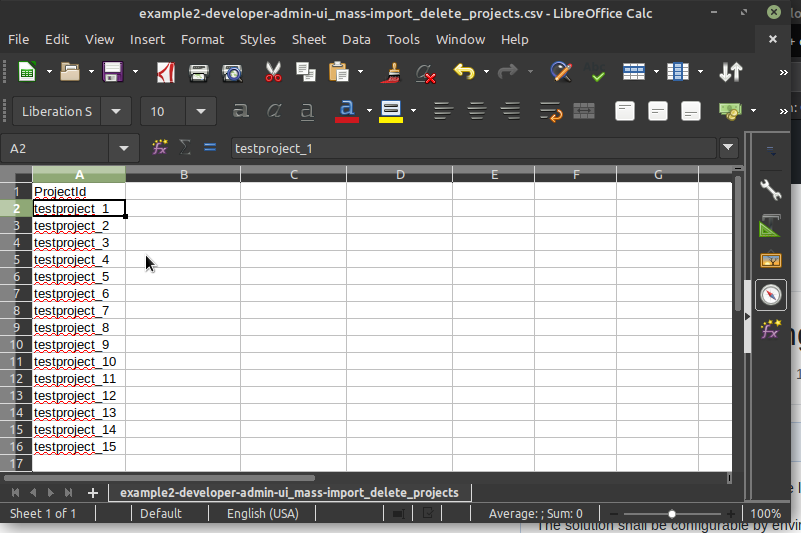Screen dimensions: 801x533
Task: Redo the undone action
Action: 507,72
